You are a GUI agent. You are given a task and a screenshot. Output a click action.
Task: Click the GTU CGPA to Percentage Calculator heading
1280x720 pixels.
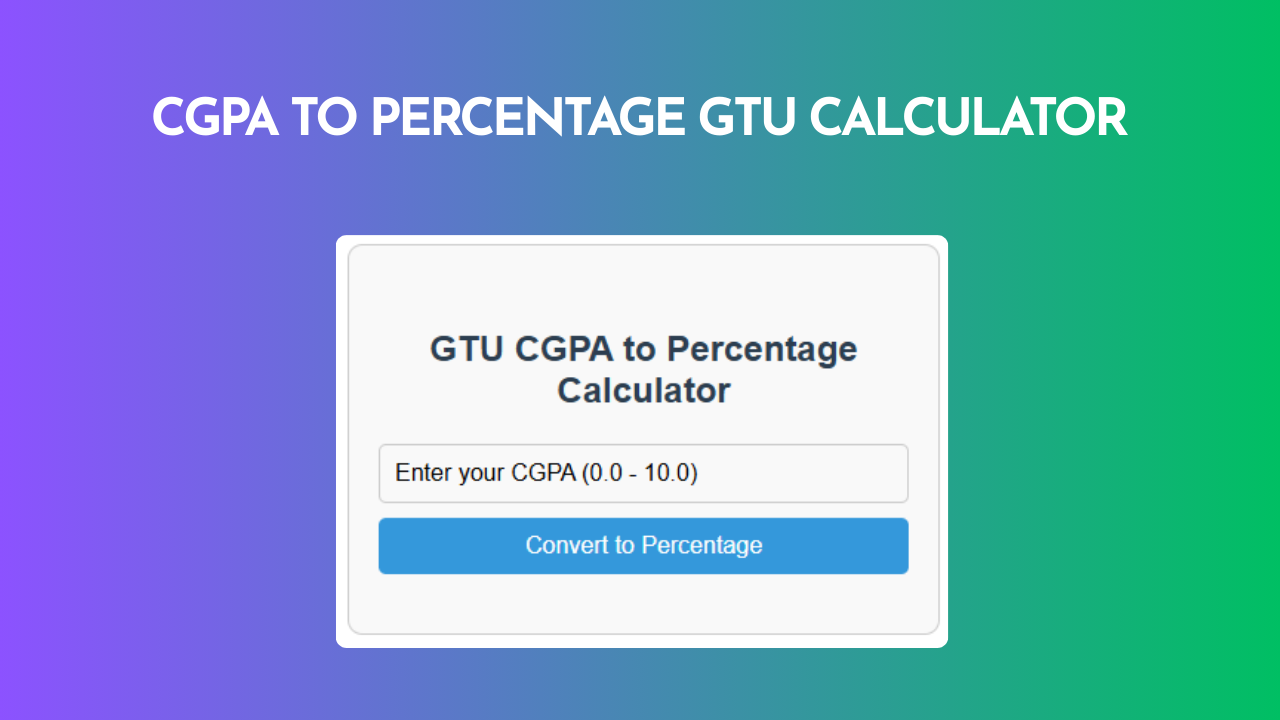[x=643, y=369]
